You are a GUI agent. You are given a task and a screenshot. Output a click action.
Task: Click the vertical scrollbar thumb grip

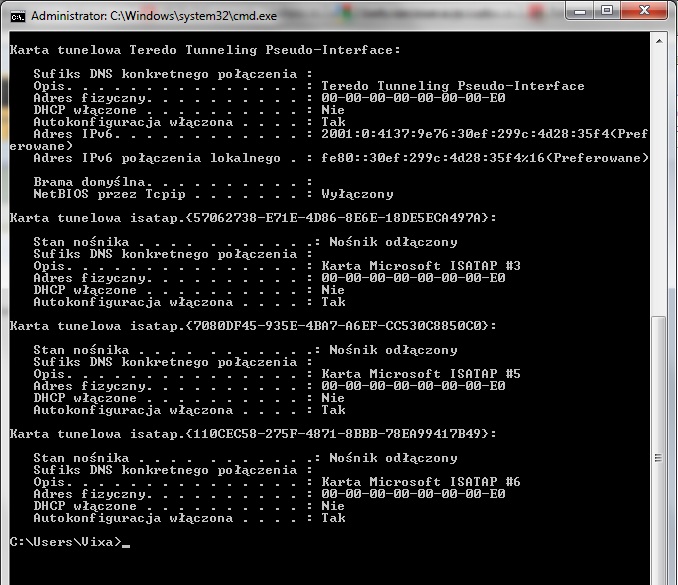[658, 457]
